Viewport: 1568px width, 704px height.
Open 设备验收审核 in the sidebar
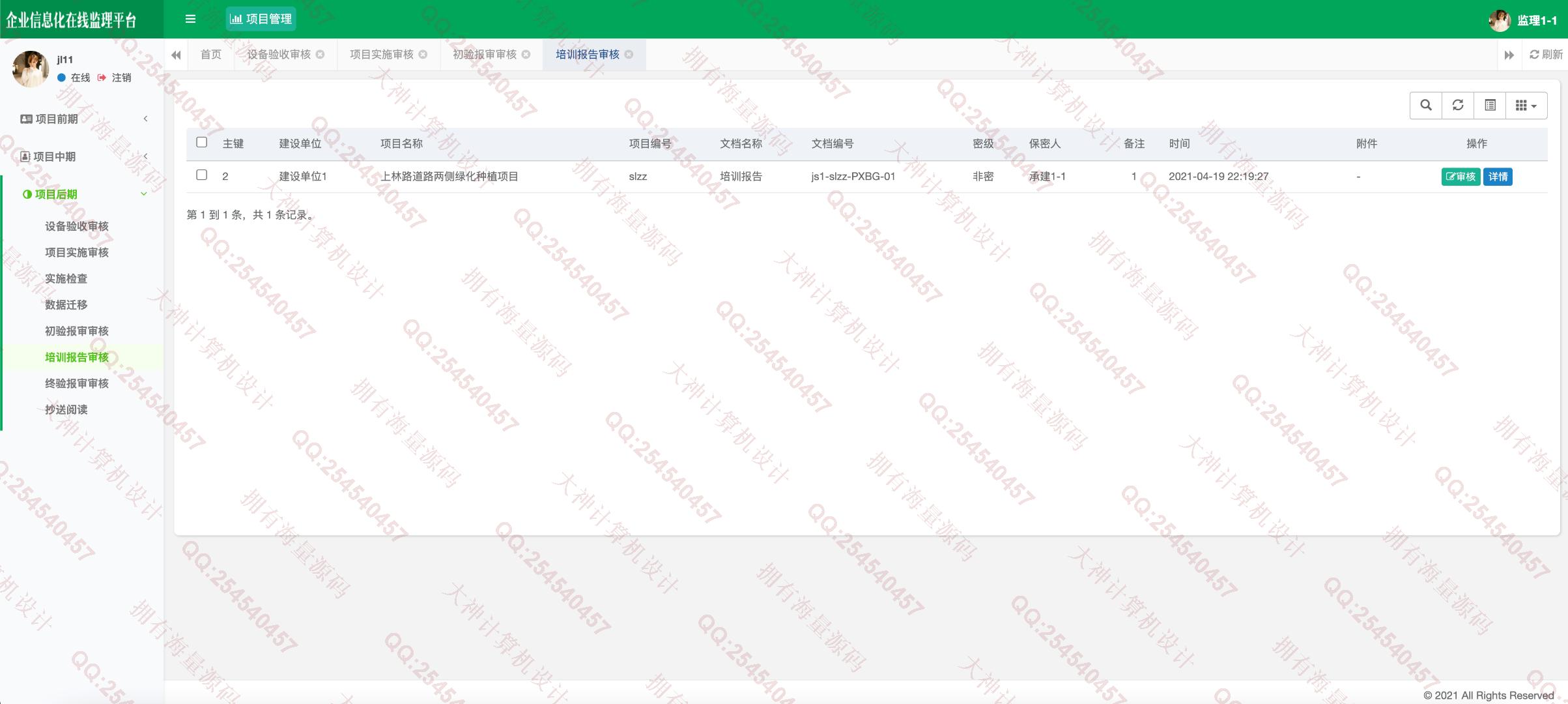click(77, 226)
